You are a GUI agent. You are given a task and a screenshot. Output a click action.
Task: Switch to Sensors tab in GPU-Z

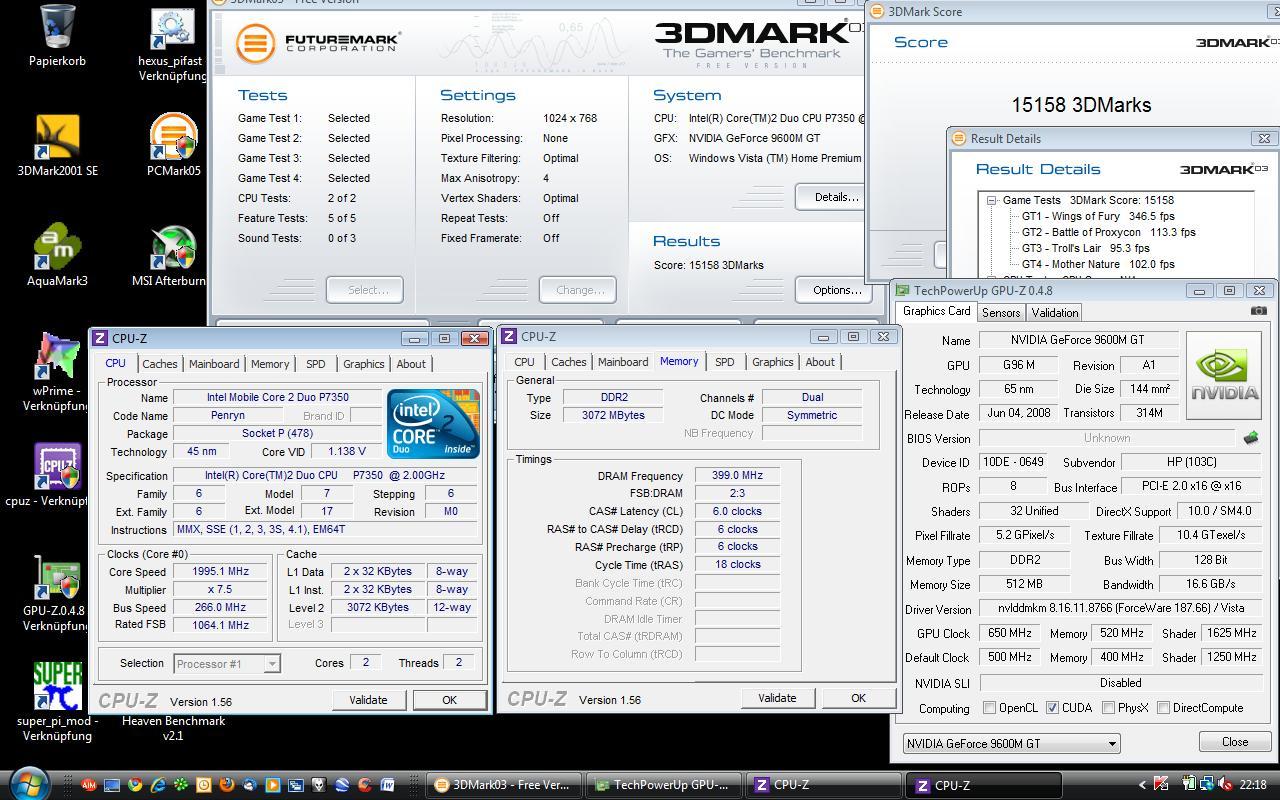(x=1001, y=313)
